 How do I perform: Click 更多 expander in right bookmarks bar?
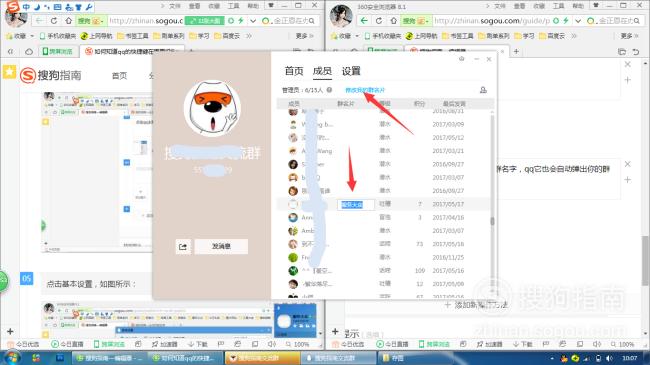point(630,36)
